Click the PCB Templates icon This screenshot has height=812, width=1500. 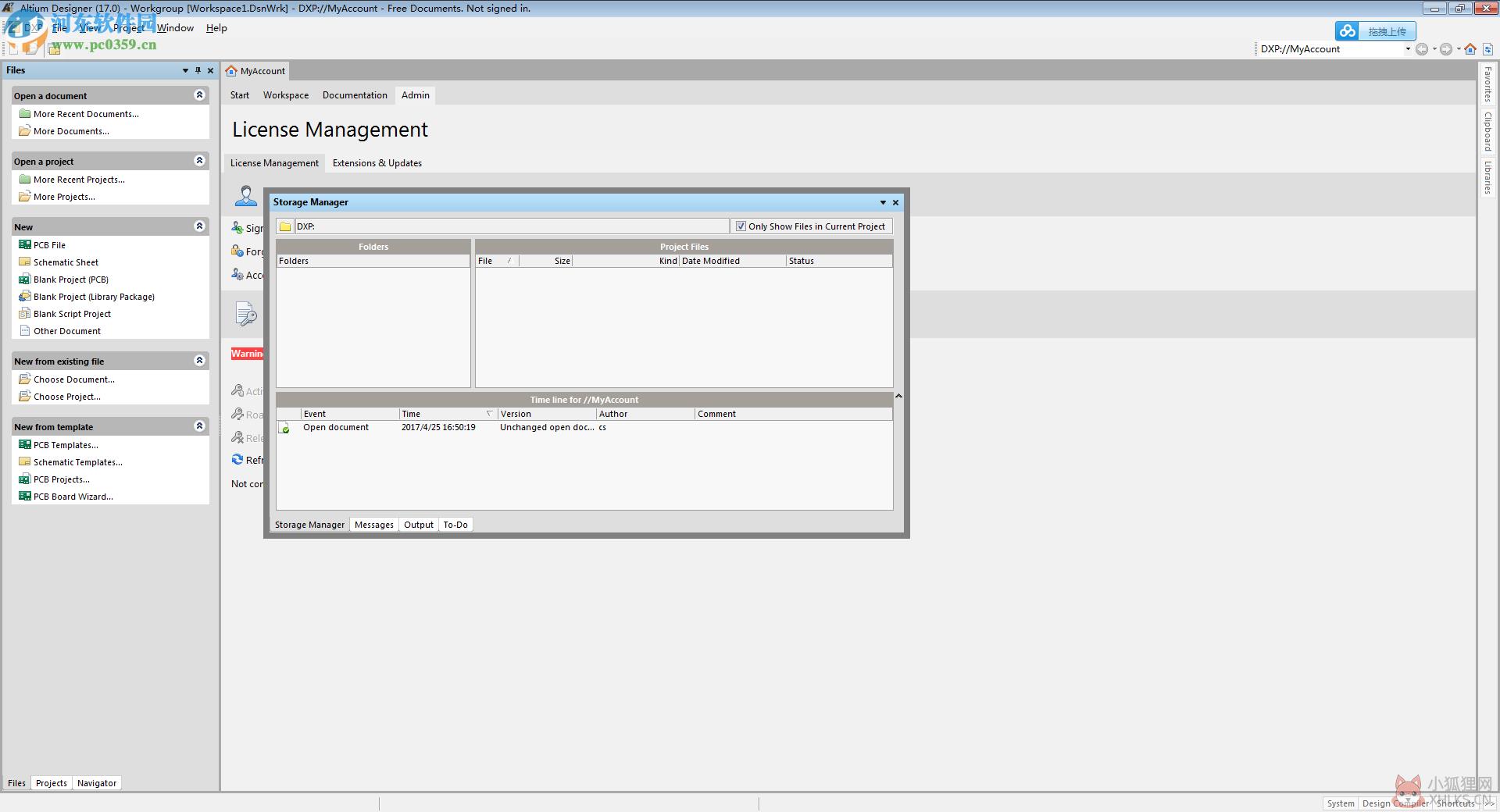[25, 444]
